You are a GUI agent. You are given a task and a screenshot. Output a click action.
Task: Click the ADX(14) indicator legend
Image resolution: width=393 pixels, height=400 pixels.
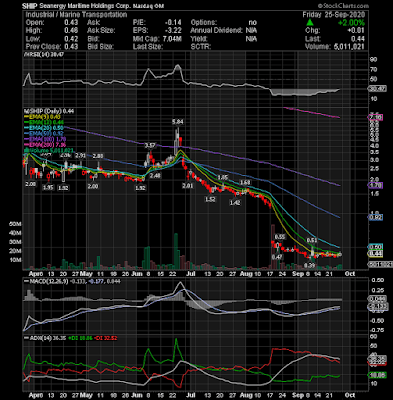coord(45,338)
